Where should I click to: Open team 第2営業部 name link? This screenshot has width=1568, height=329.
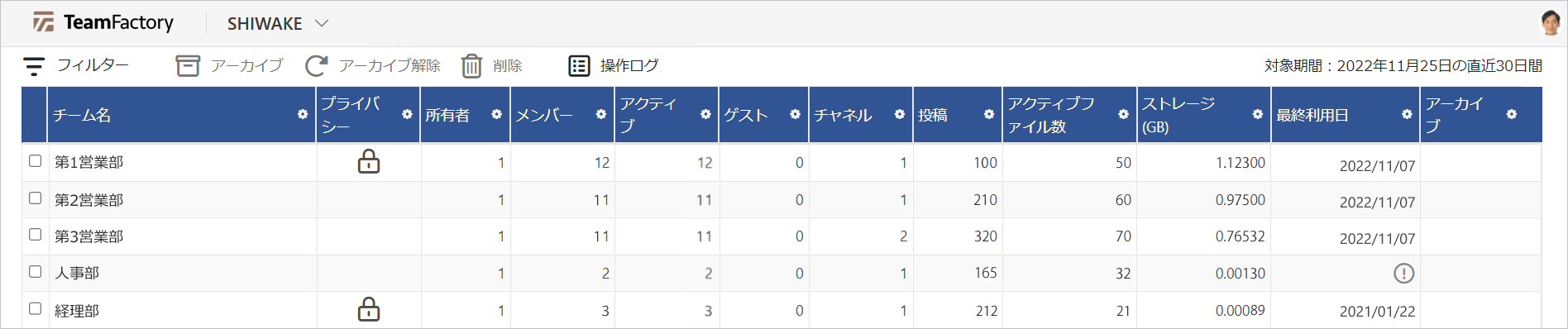(88, 199)
